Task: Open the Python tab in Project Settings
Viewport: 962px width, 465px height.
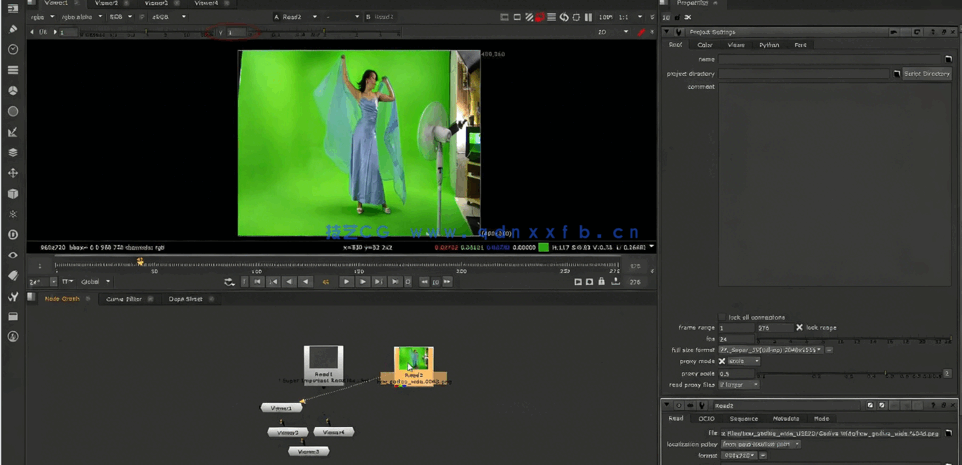Action: tap(769, 45)
